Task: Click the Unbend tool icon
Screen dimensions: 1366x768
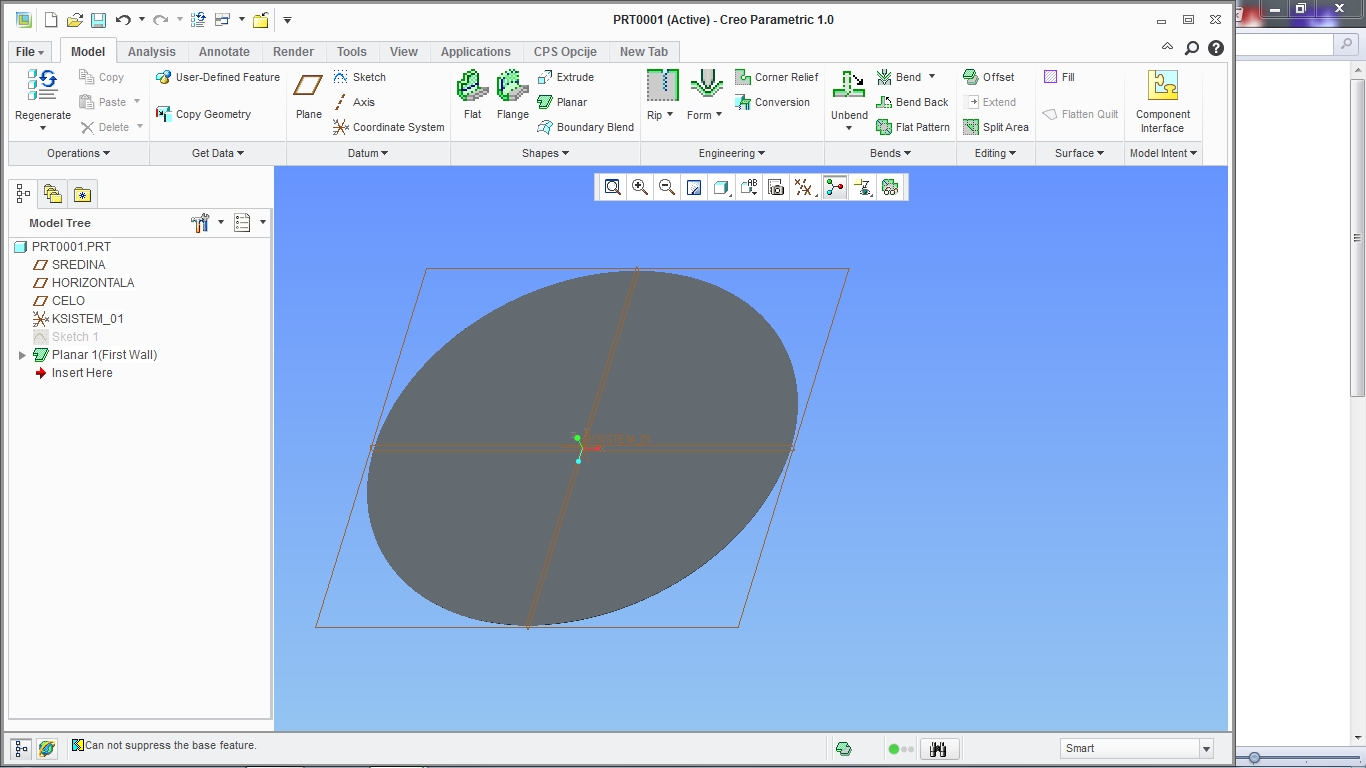Action: tap(849, 85)
